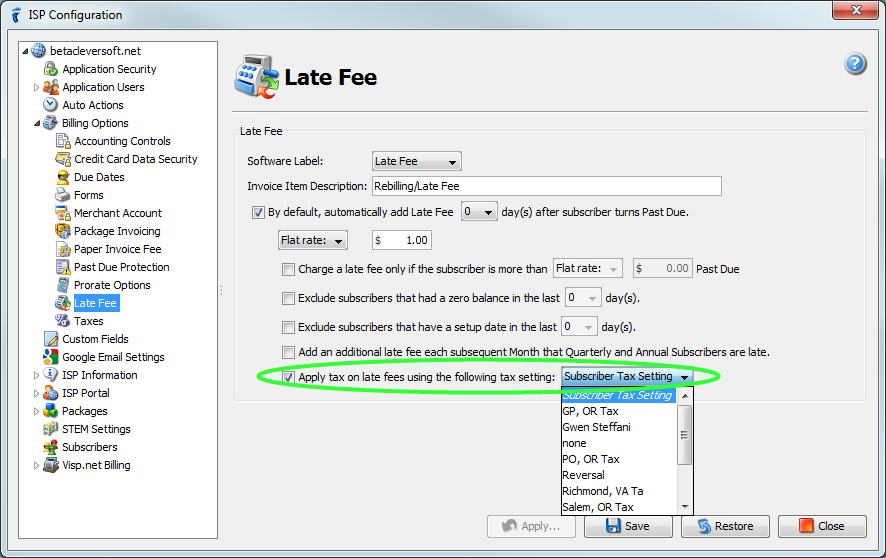This screenshot has width=886, height=558.
Task: Click the Forms printer icon
Action: [63, 195]
